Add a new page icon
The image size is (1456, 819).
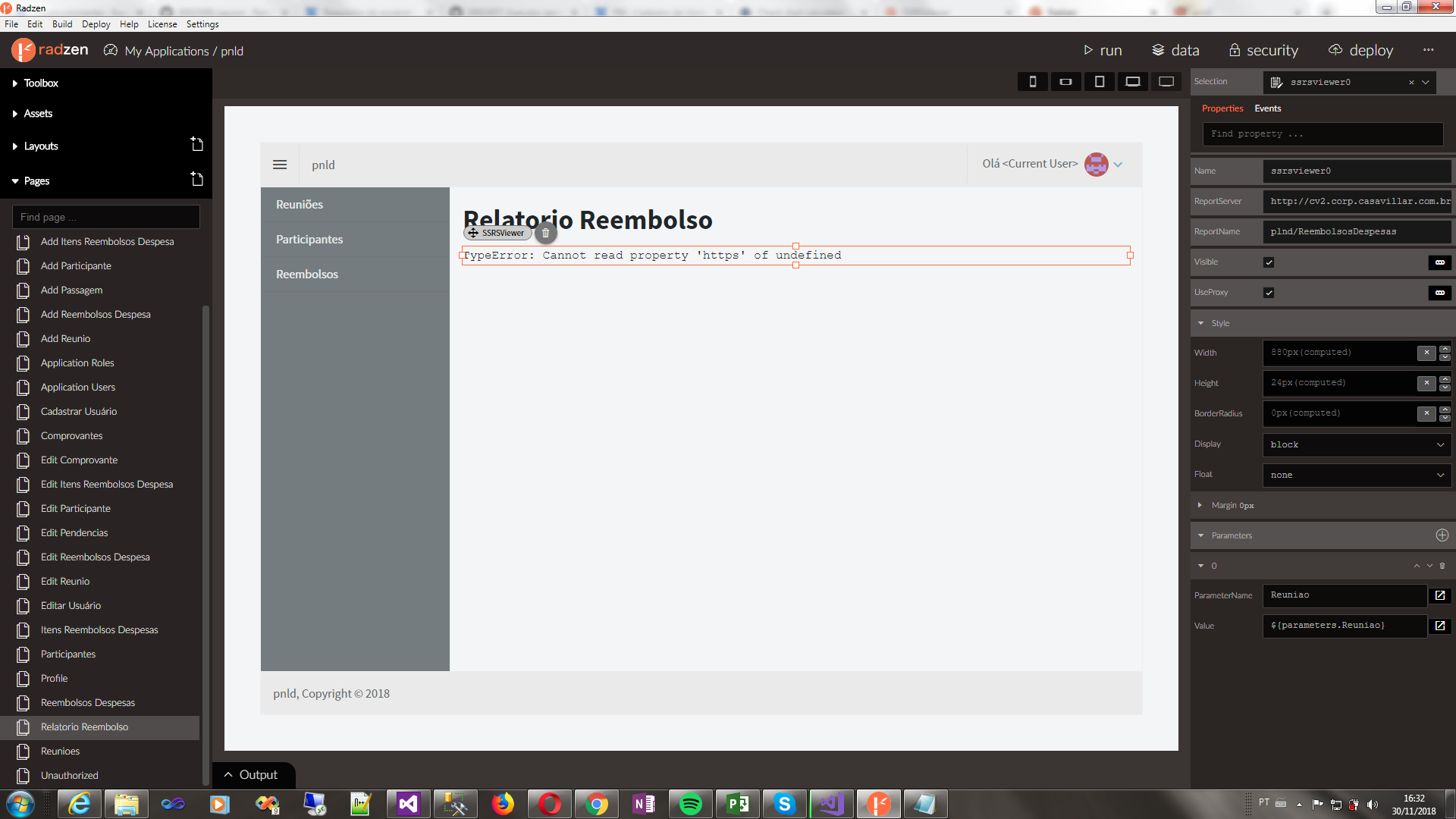click(x=196, y=179)
